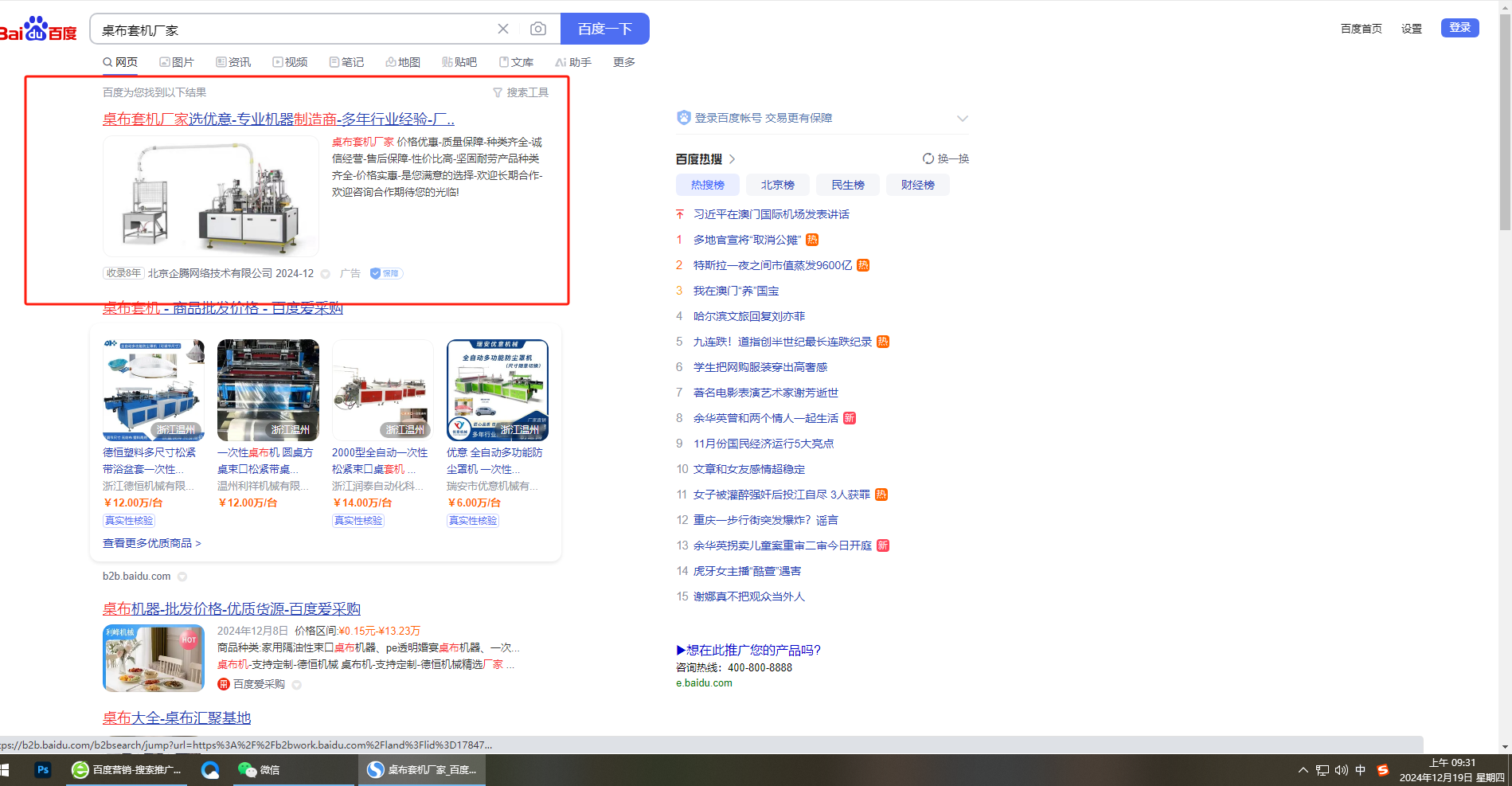Open 桌布机器-批发价格-优质货源-百度爱采购 result

[x=232, y=609]
